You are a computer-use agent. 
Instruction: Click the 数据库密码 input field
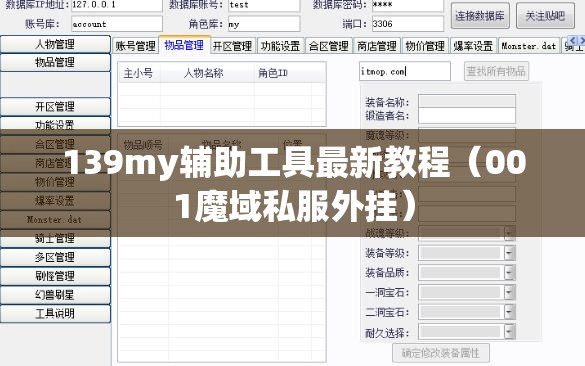pyautogui.click(x=408, y=5)
